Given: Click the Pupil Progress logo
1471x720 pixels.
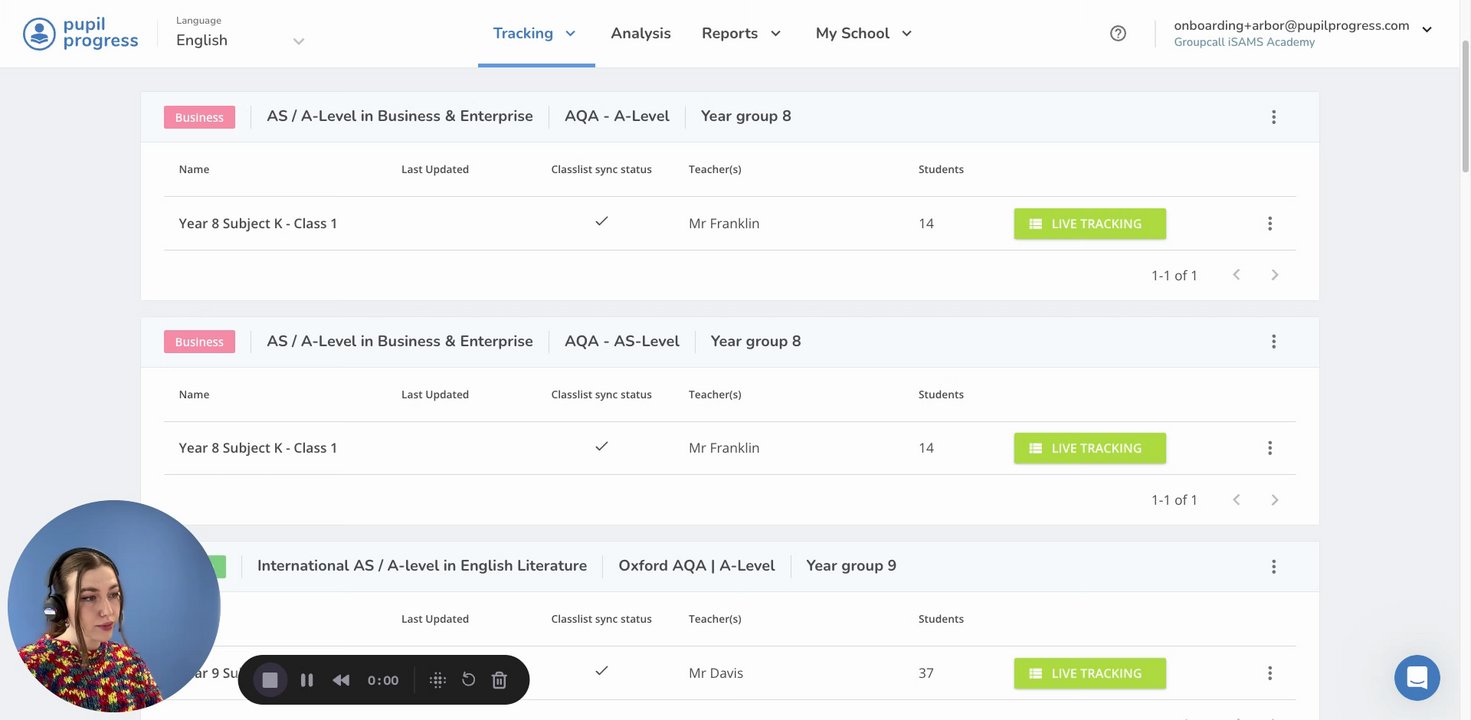Looking at the screenshot, I should click(x=81, y=33).
